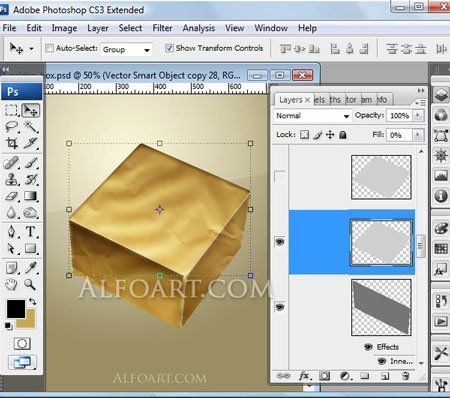Click the black foreground color swatch

coord(16,309)
